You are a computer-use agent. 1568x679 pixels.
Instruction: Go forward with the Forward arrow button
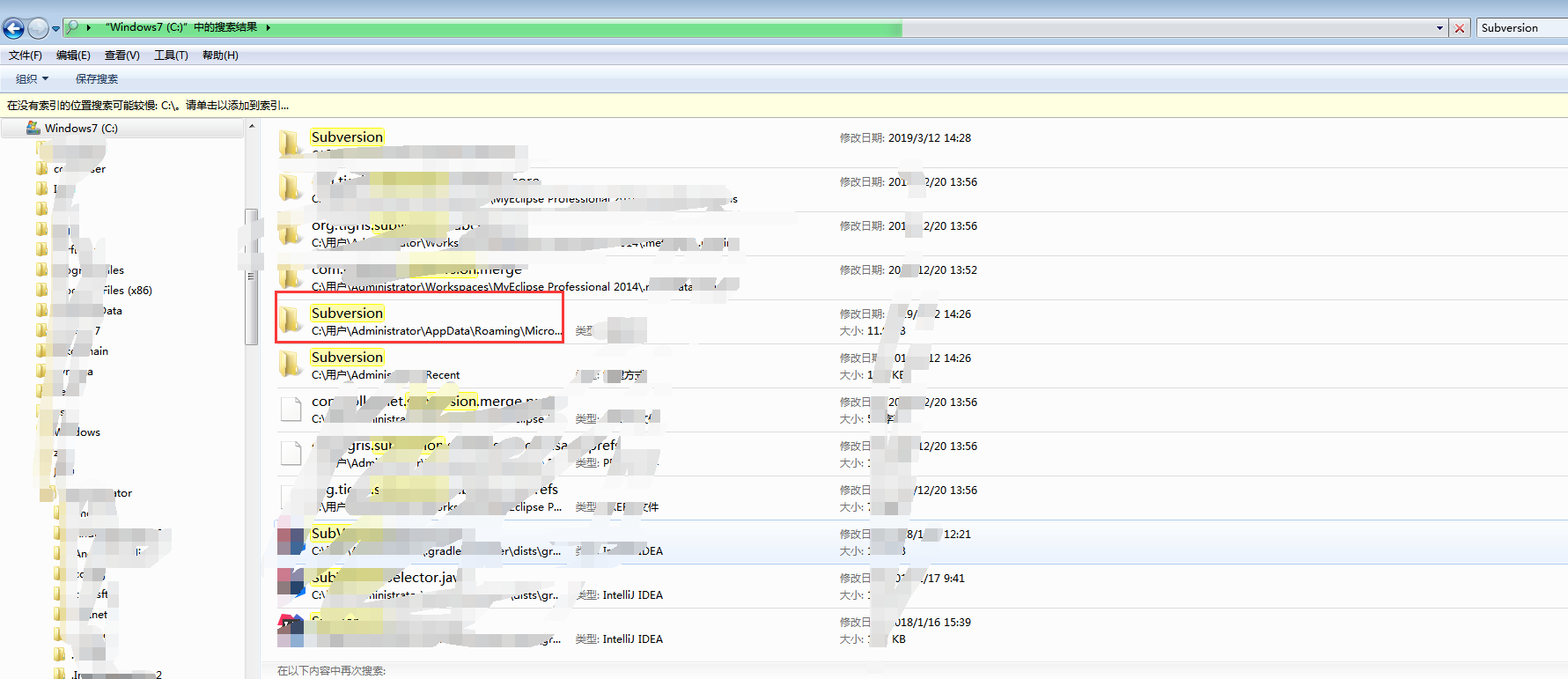tap(38, 28)
